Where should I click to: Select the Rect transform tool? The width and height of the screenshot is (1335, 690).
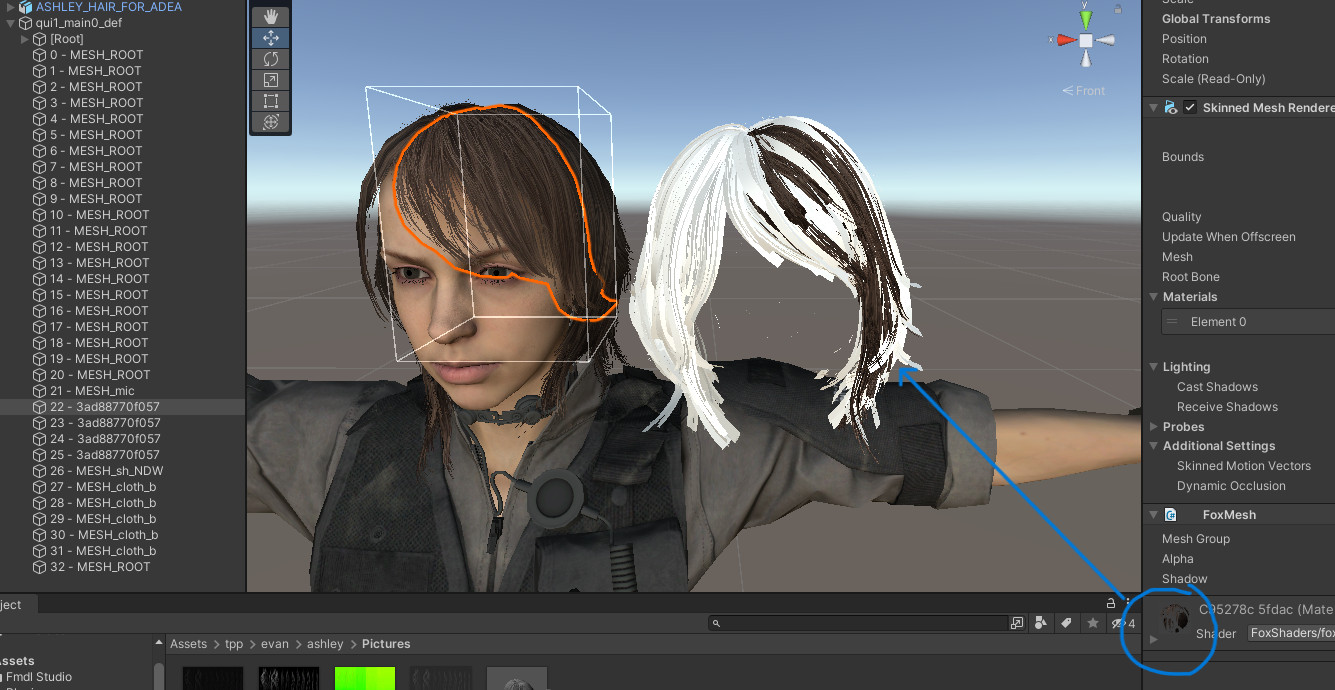point(270,101)
